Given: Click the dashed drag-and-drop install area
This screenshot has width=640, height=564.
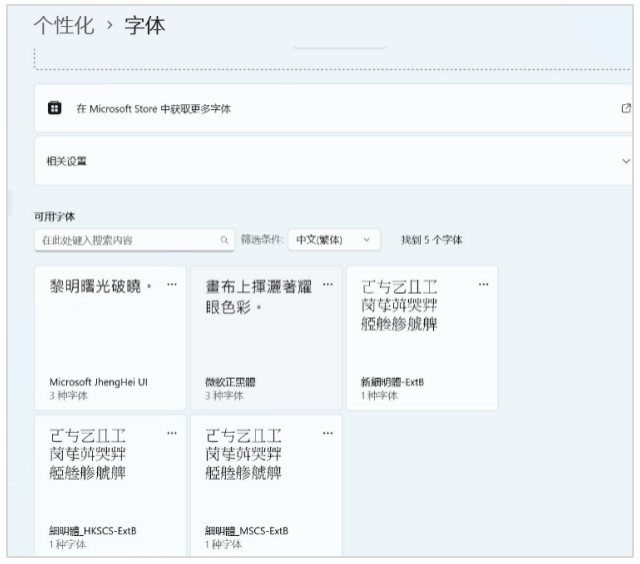Looking at the screenshot, I should click(x=334, y=58).
